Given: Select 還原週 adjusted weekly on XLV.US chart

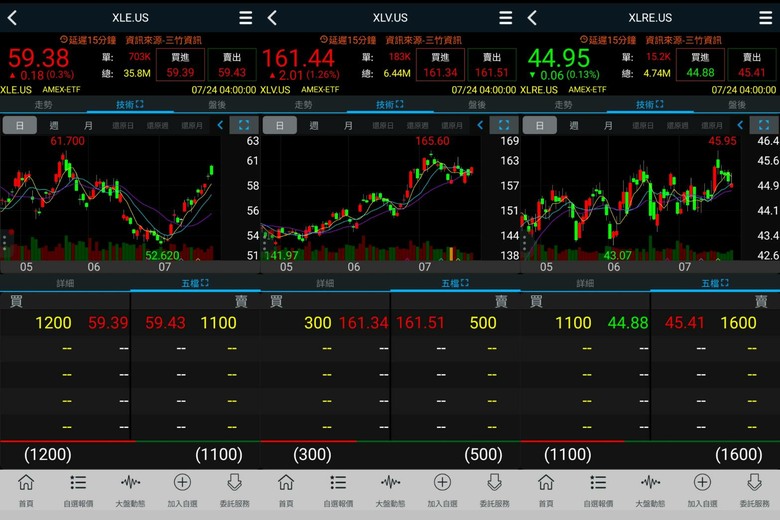Looking at the screenshot, I should pyautogui.click(x=417, y=125).
